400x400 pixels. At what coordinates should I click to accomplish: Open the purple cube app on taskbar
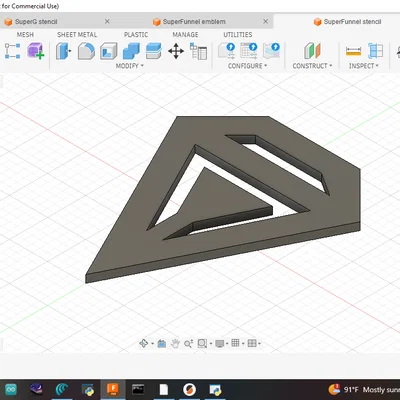[36, 389]
